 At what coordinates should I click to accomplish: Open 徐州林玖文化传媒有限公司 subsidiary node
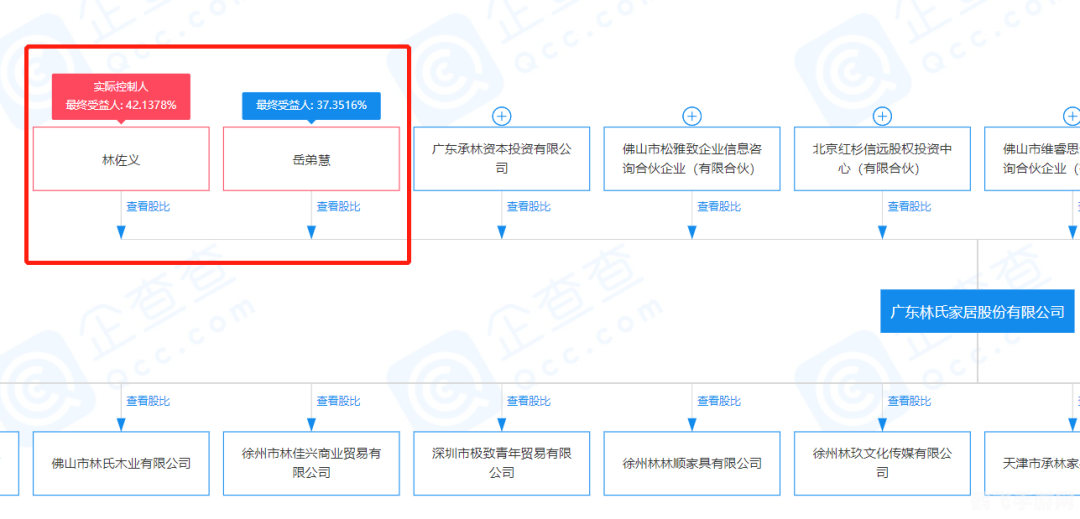point(882,463)
